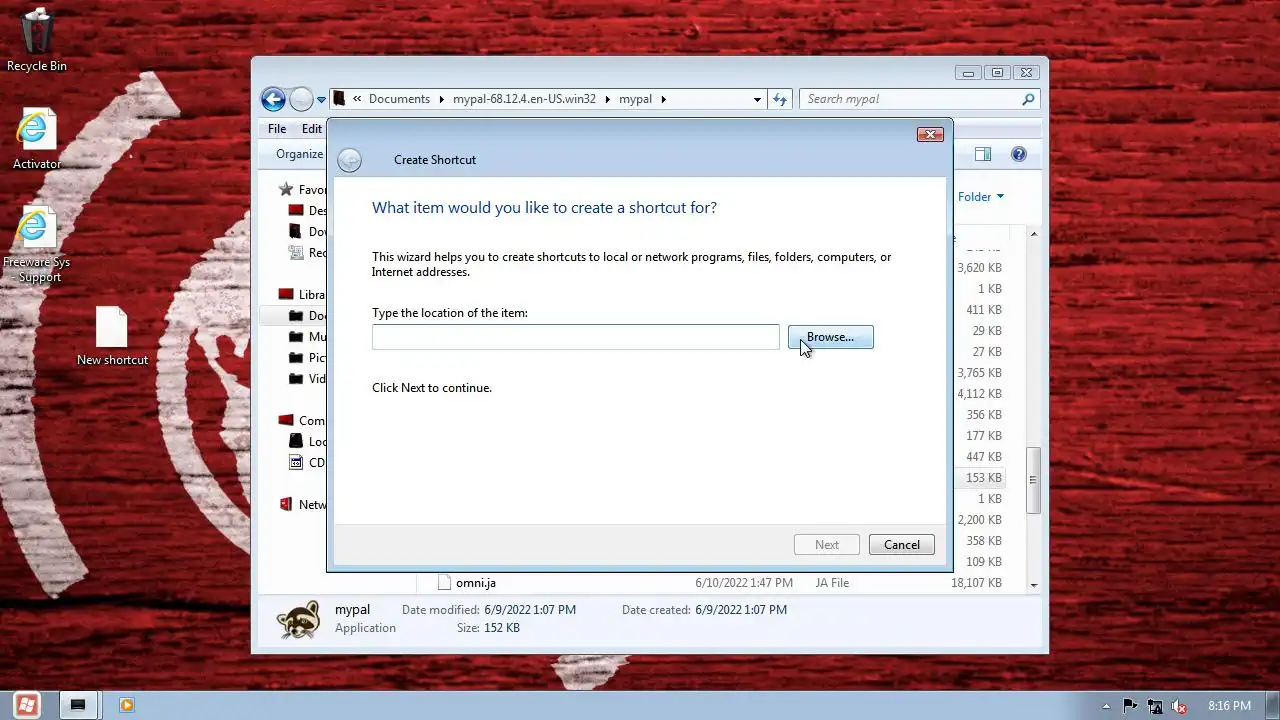Image resolution: width=1280 pixels, height=720 pixels.
Task: Open network tray icon
Action: click(1155, 705)
